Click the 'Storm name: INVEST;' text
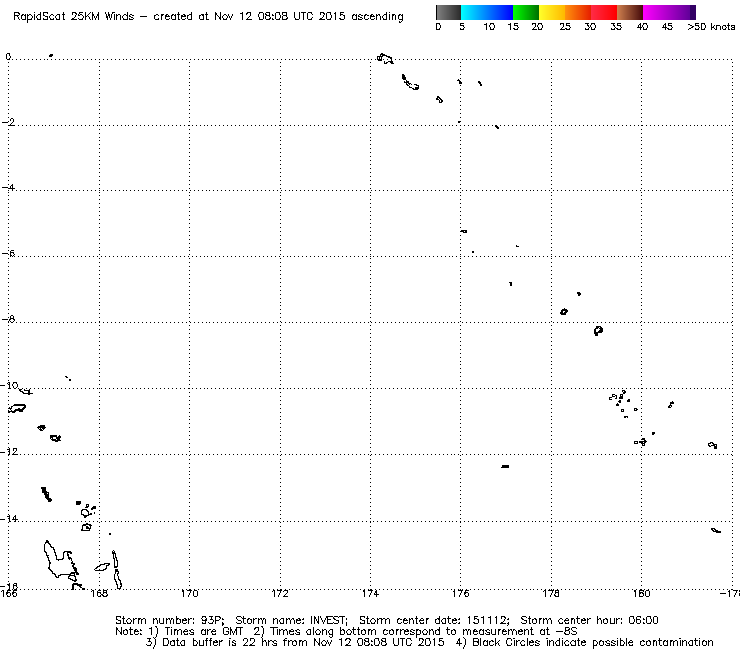This screenshot has width=740, height=650. coord(292,620)
